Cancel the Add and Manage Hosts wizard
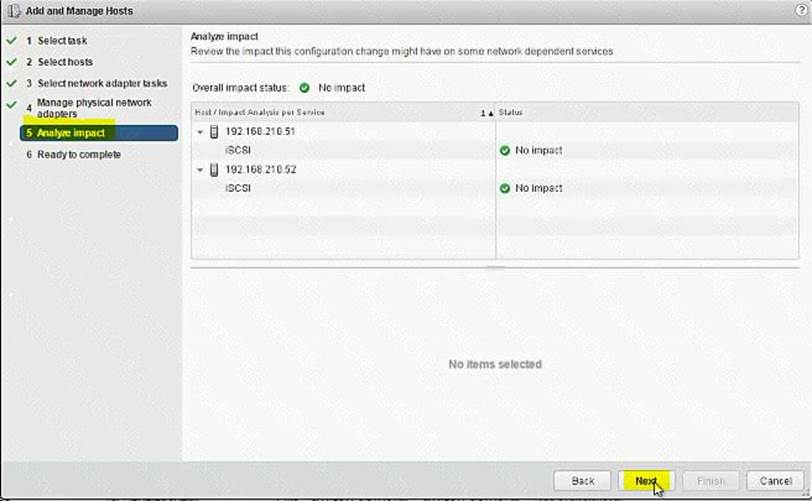The height and width of the screenshot is (501, 812). point(775,481)
